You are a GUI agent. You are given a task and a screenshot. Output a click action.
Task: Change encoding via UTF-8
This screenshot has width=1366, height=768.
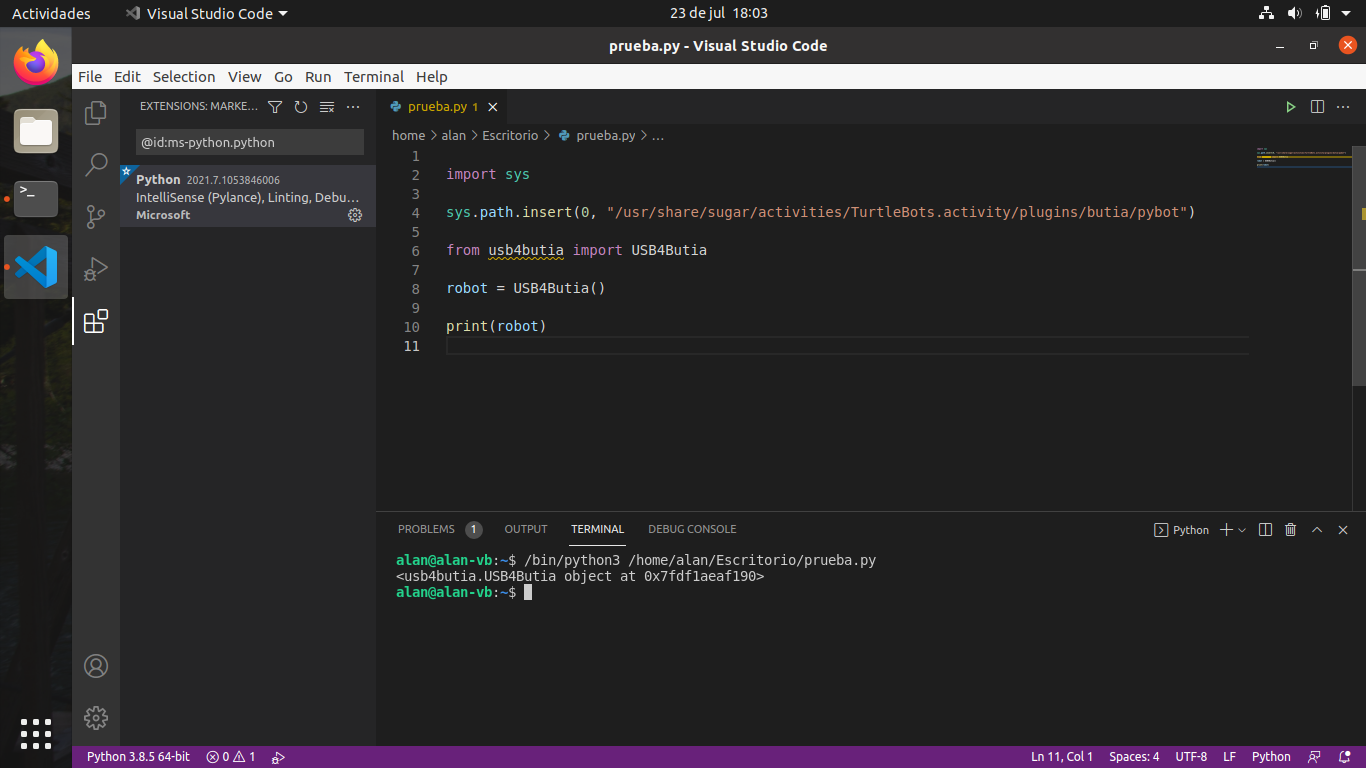[1191, 757]
